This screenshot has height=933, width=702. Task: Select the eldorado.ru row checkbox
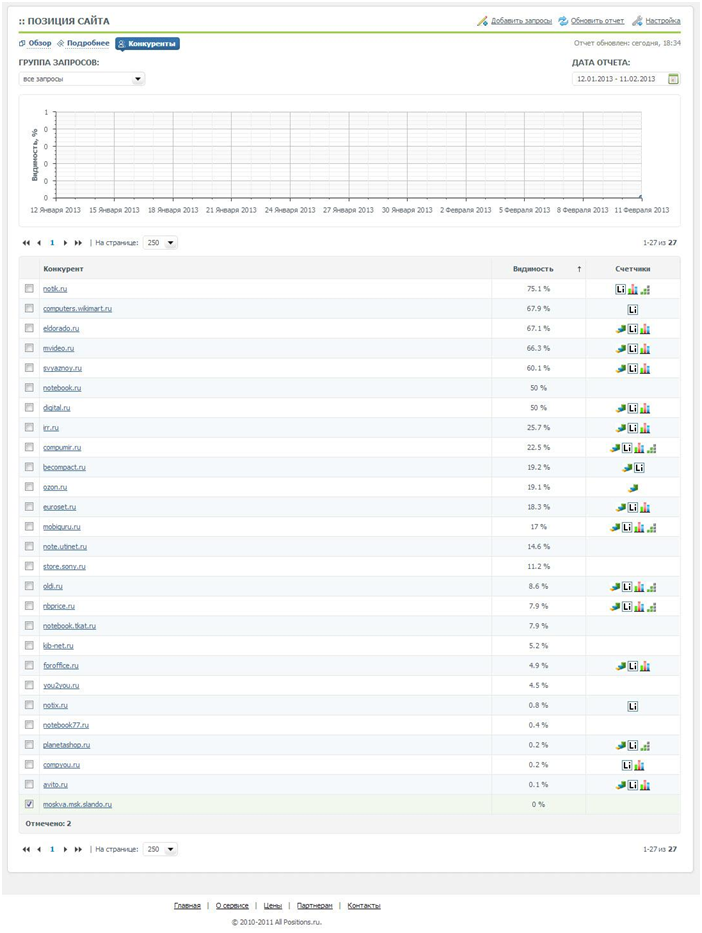(29, 328)
